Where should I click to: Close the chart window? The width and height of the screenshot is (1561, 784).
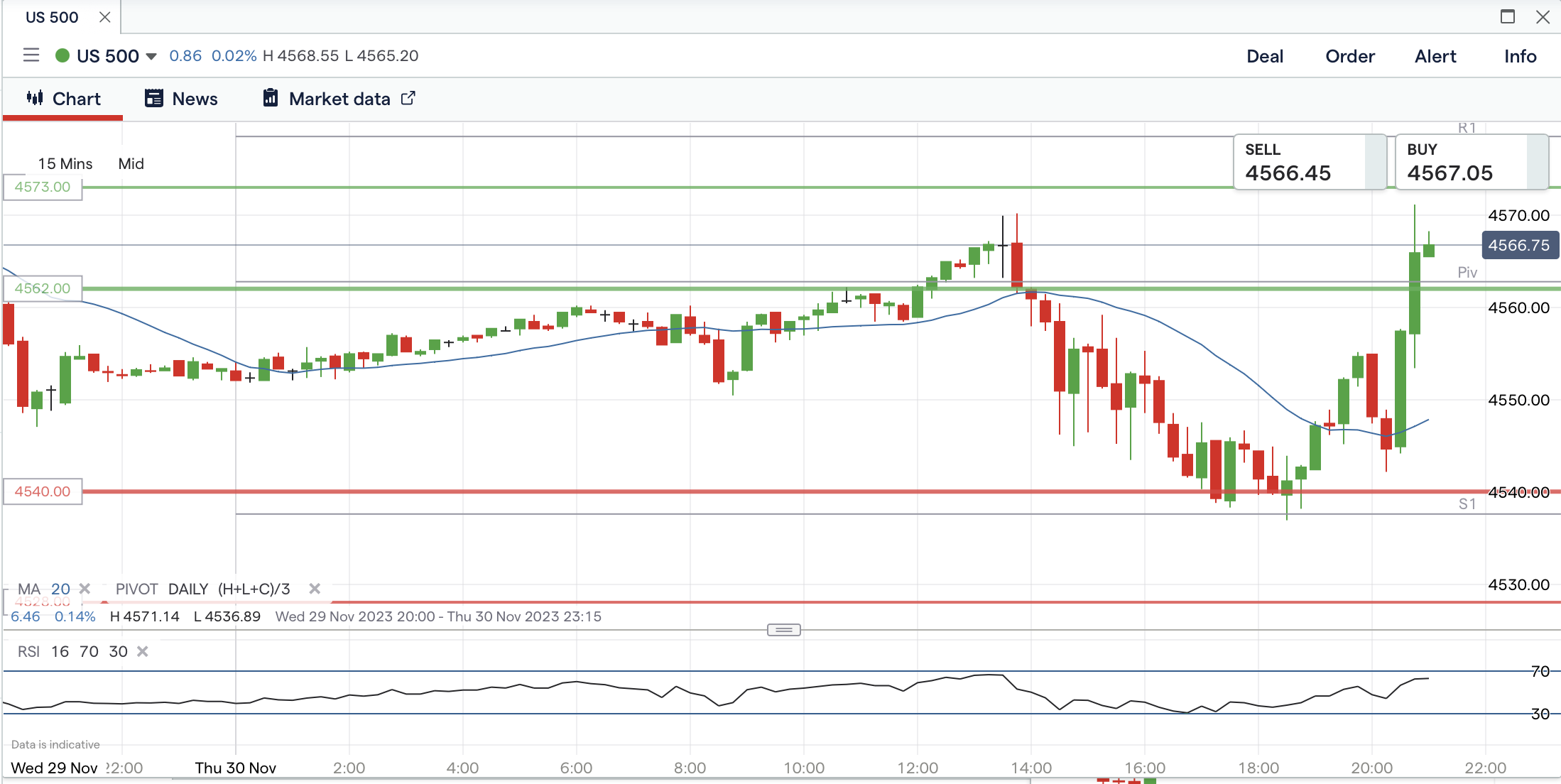pyautogui.click(x=1543, y=17)
